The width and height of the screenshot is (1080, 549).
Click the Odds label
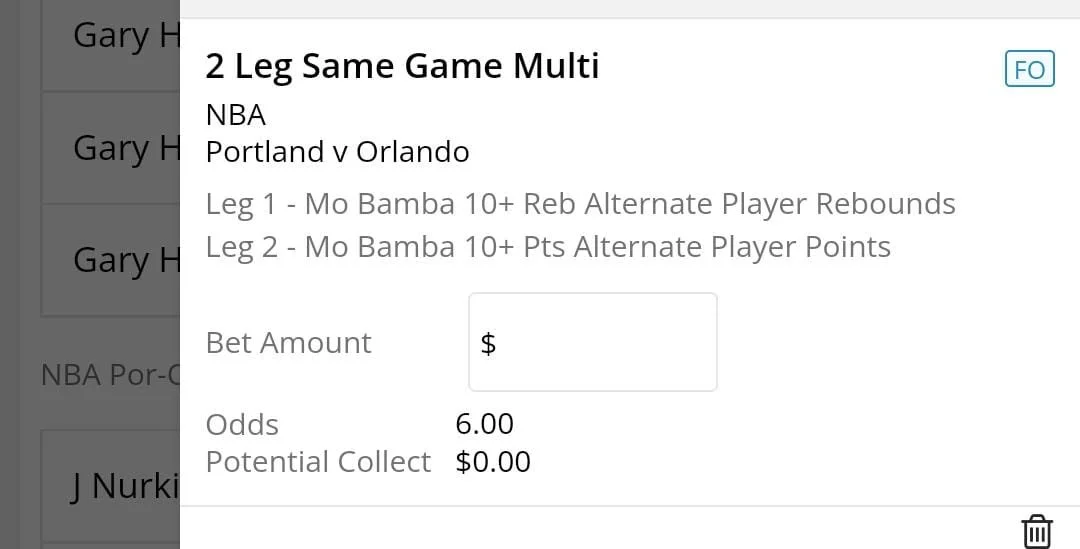pos(242,425)
